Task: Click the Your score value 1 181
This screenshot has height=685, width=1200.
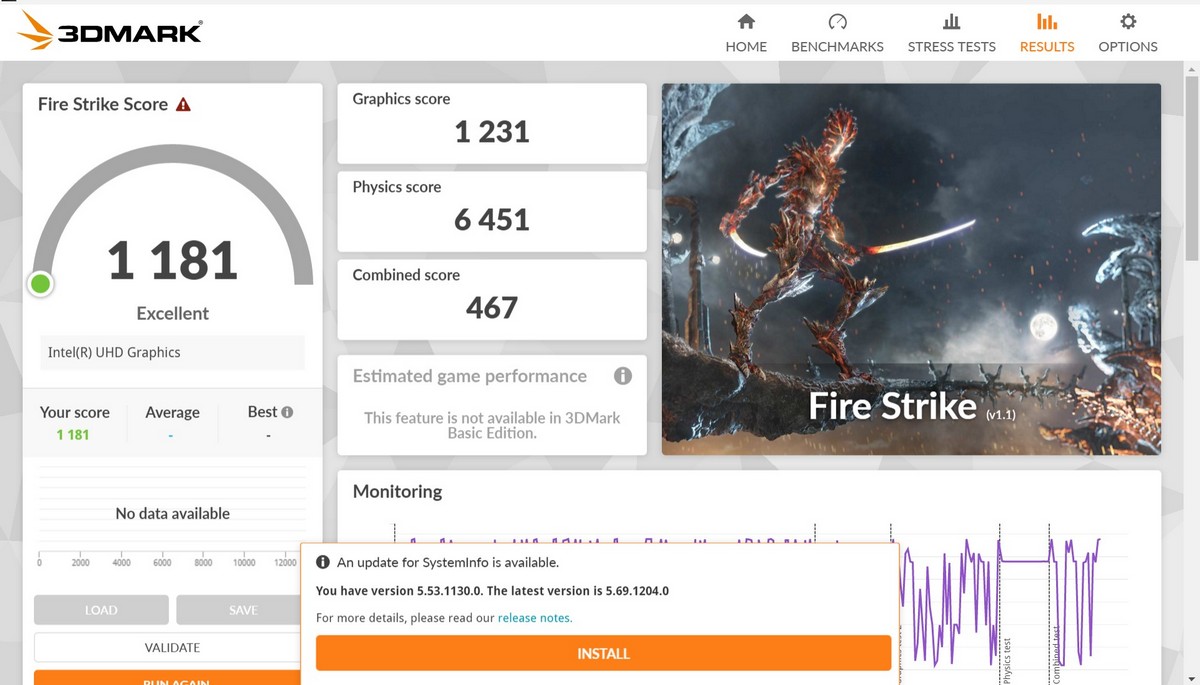Action: point(73,434)
